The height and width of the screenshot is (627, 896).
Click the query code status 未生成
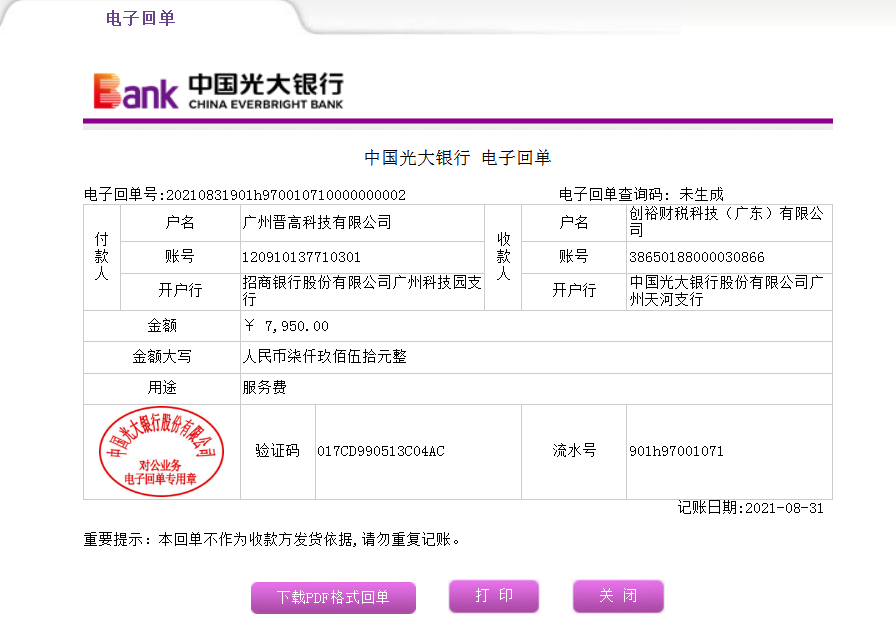[x=701, y=194]
